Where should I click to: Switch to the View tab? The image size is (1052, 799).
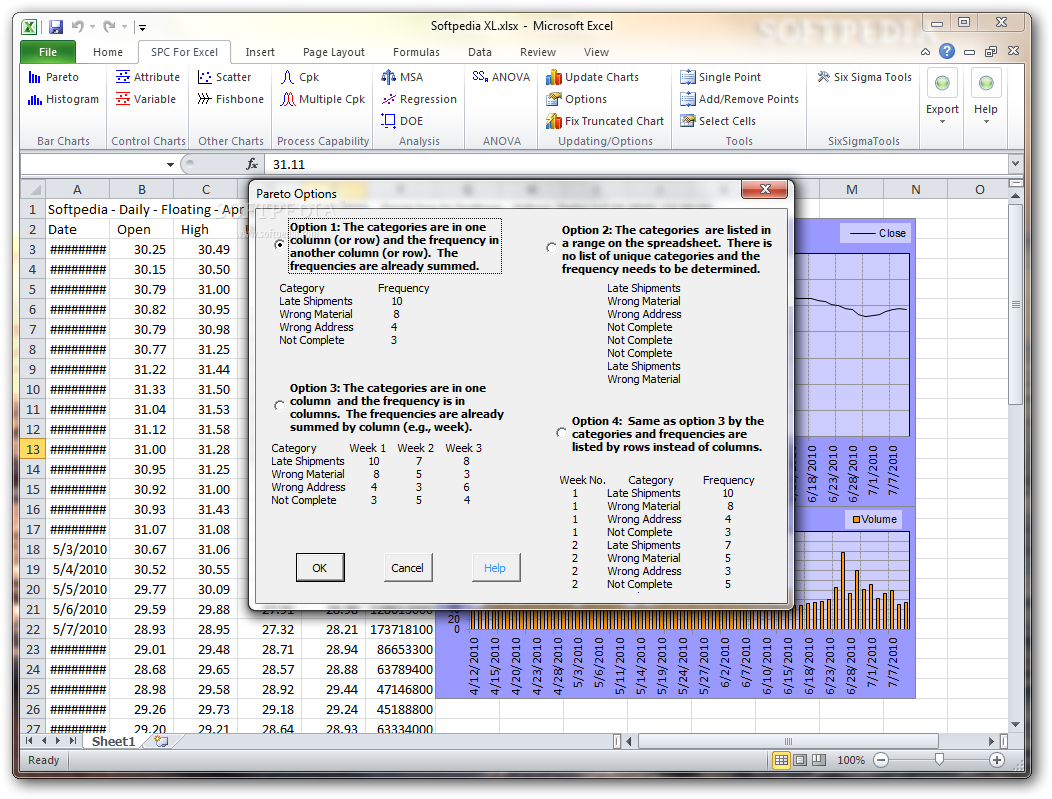(596, 52)
